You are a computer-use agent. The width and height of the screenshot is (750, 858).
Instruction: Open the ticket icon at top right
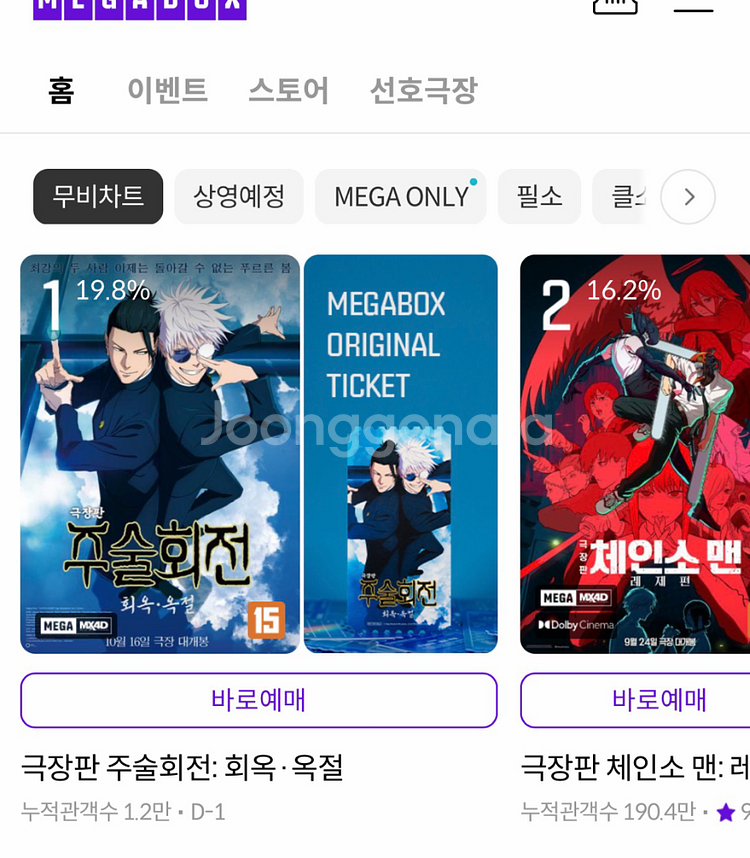point(615,7)
